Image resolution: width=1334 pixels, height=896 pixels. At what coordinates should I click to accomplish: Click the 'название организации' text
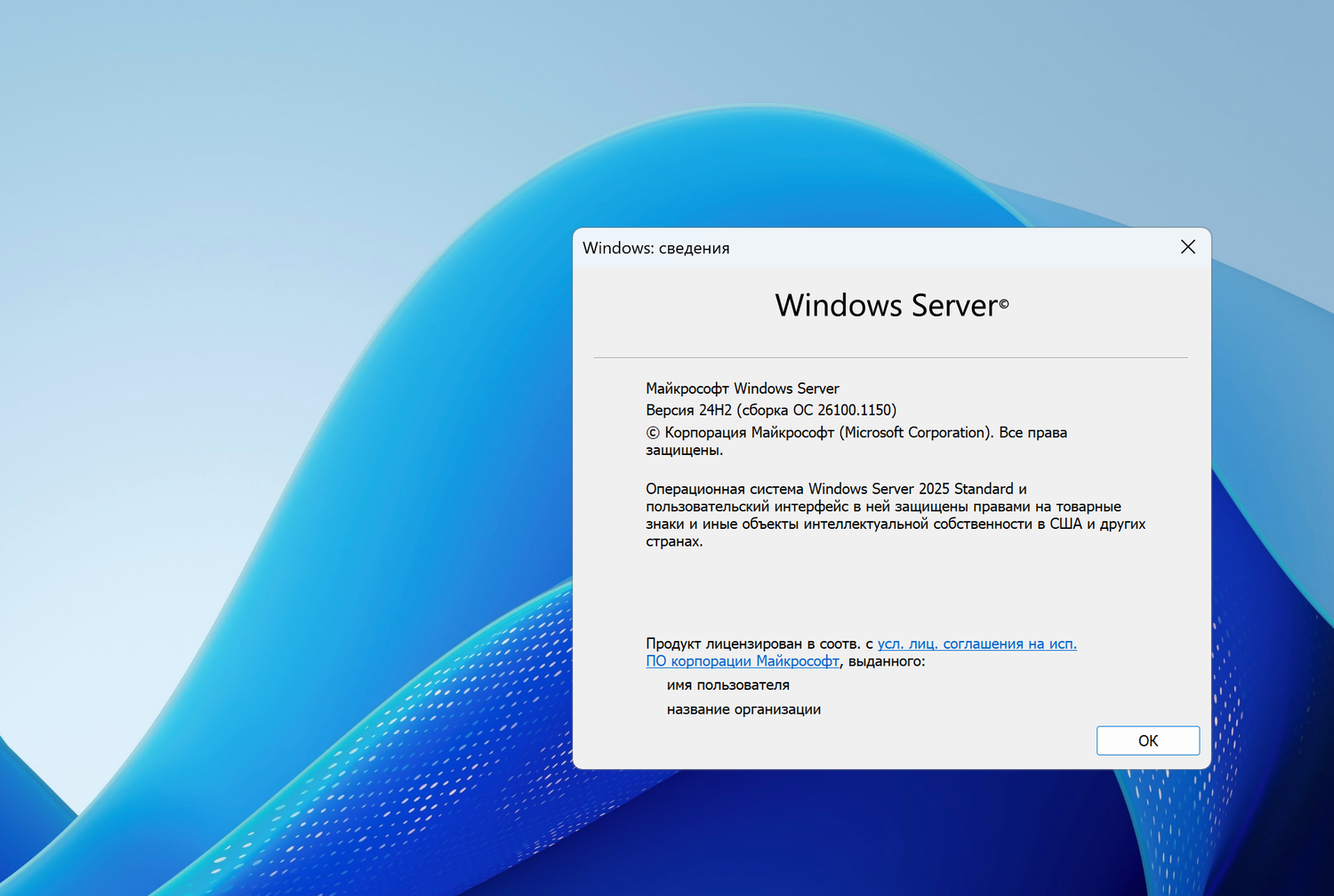tap(743, 709)
